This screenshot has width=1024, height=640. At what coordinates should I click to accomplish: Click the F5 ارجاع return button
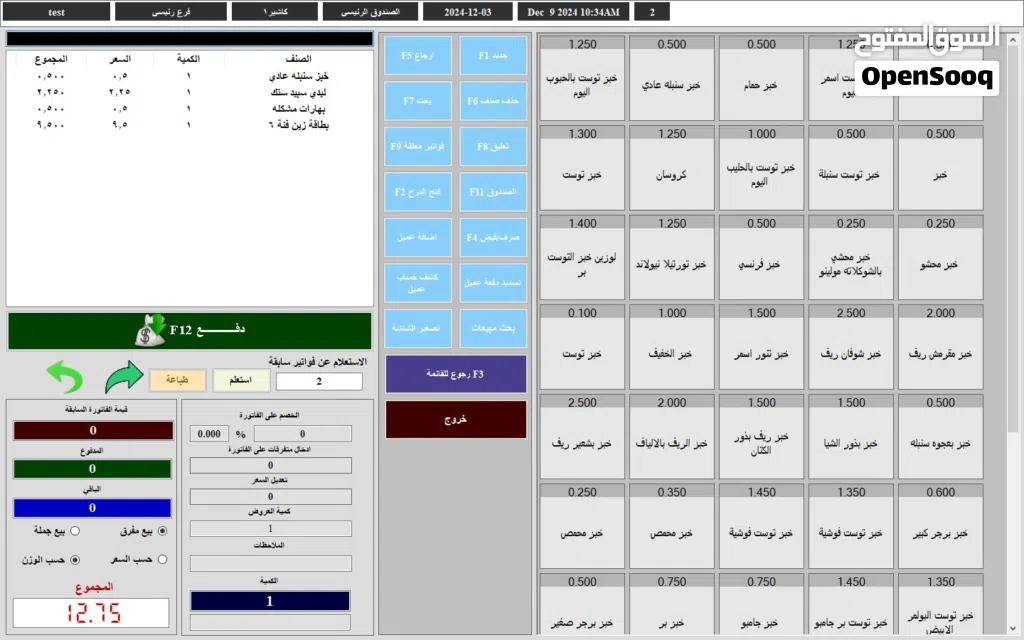click(418, 56)
